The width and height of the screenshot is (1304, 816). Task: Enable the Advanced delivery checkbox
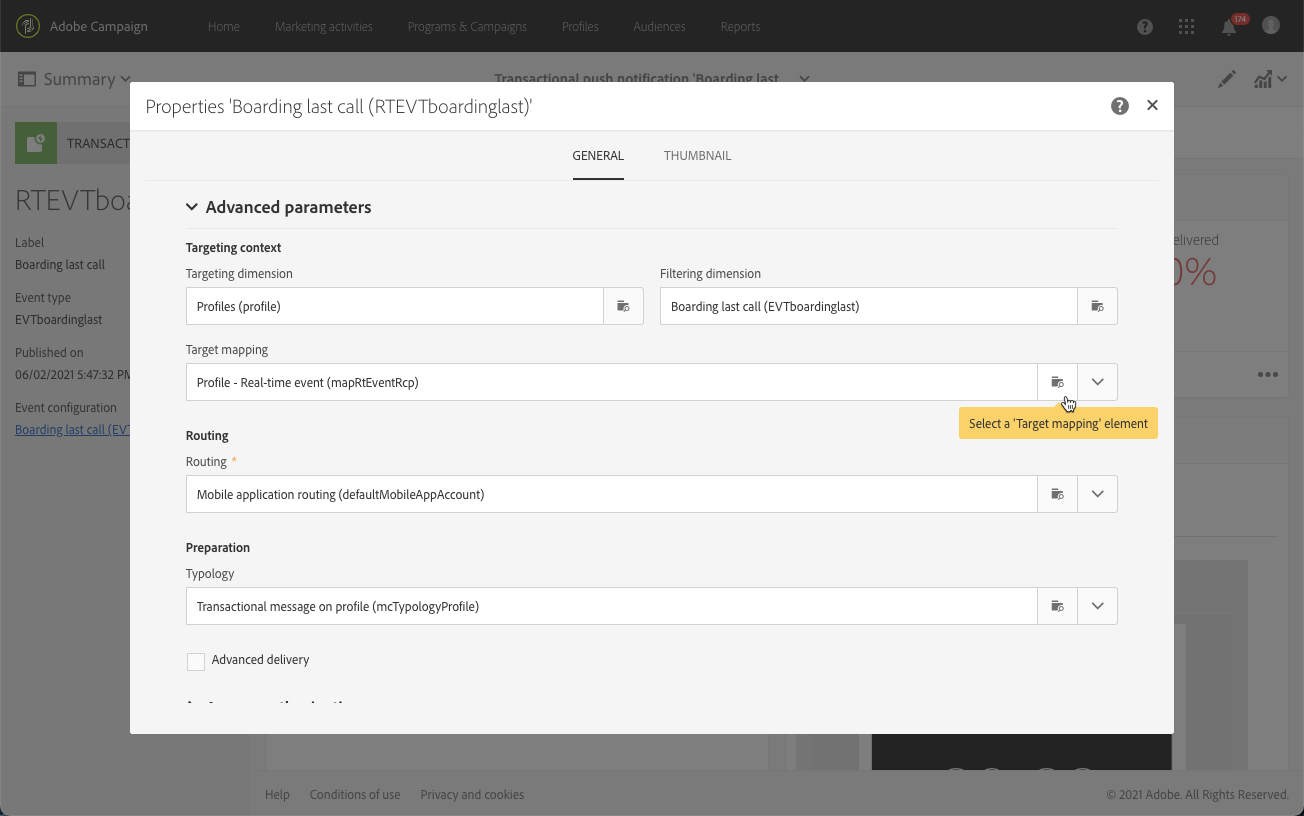coord(196,661)
